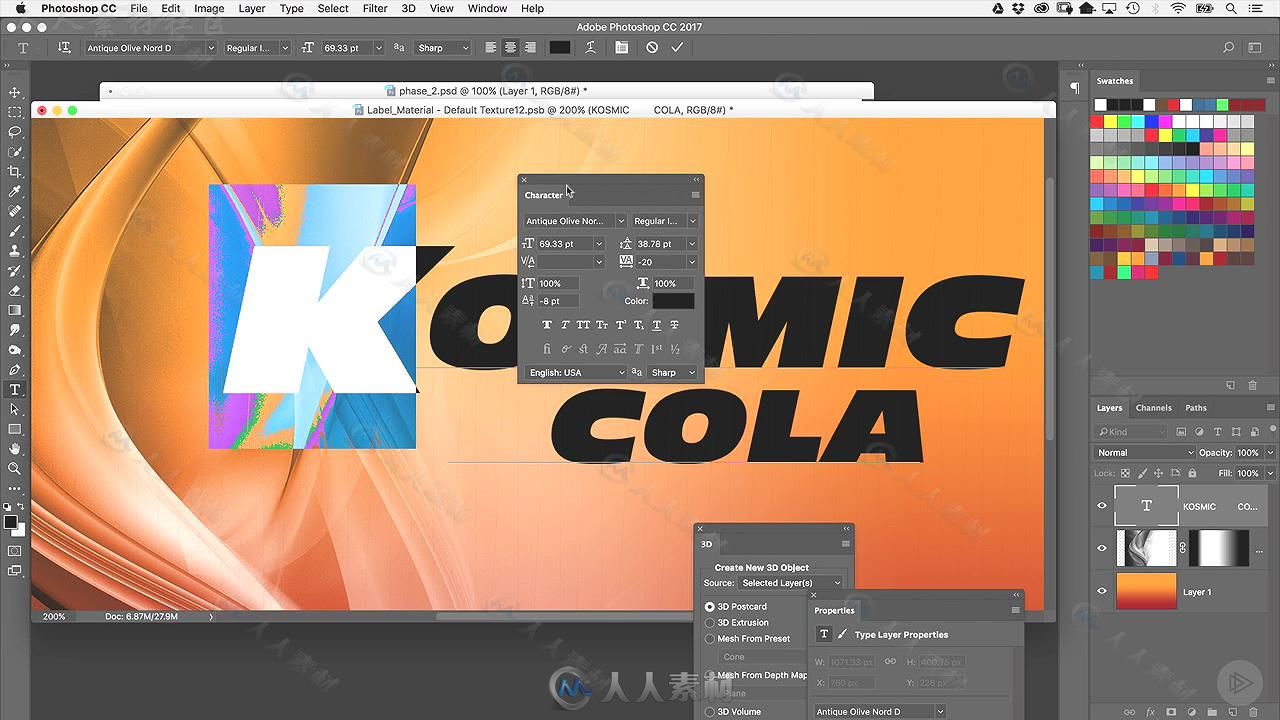Toggle Strikethrough in Character panel
This screenshot has width=1280, height=720.
pyautogui.click(x=674, y=325)
